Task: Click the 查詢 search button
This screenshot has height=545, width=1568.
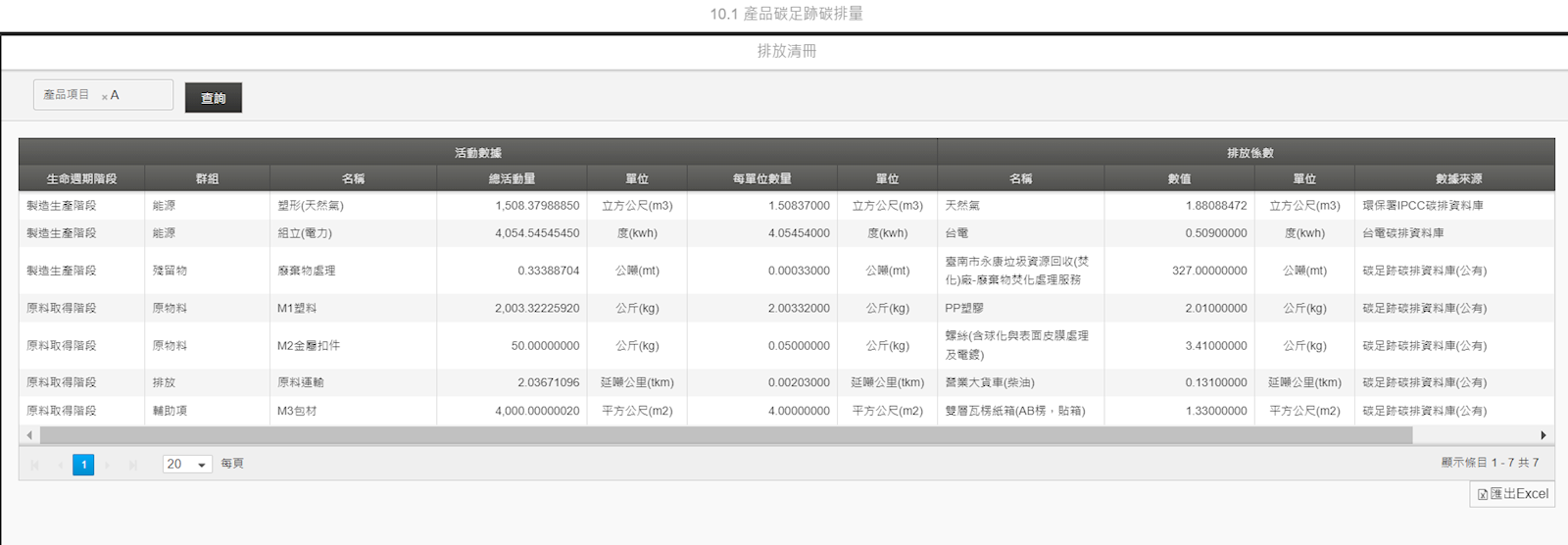Action: point(213,98)
